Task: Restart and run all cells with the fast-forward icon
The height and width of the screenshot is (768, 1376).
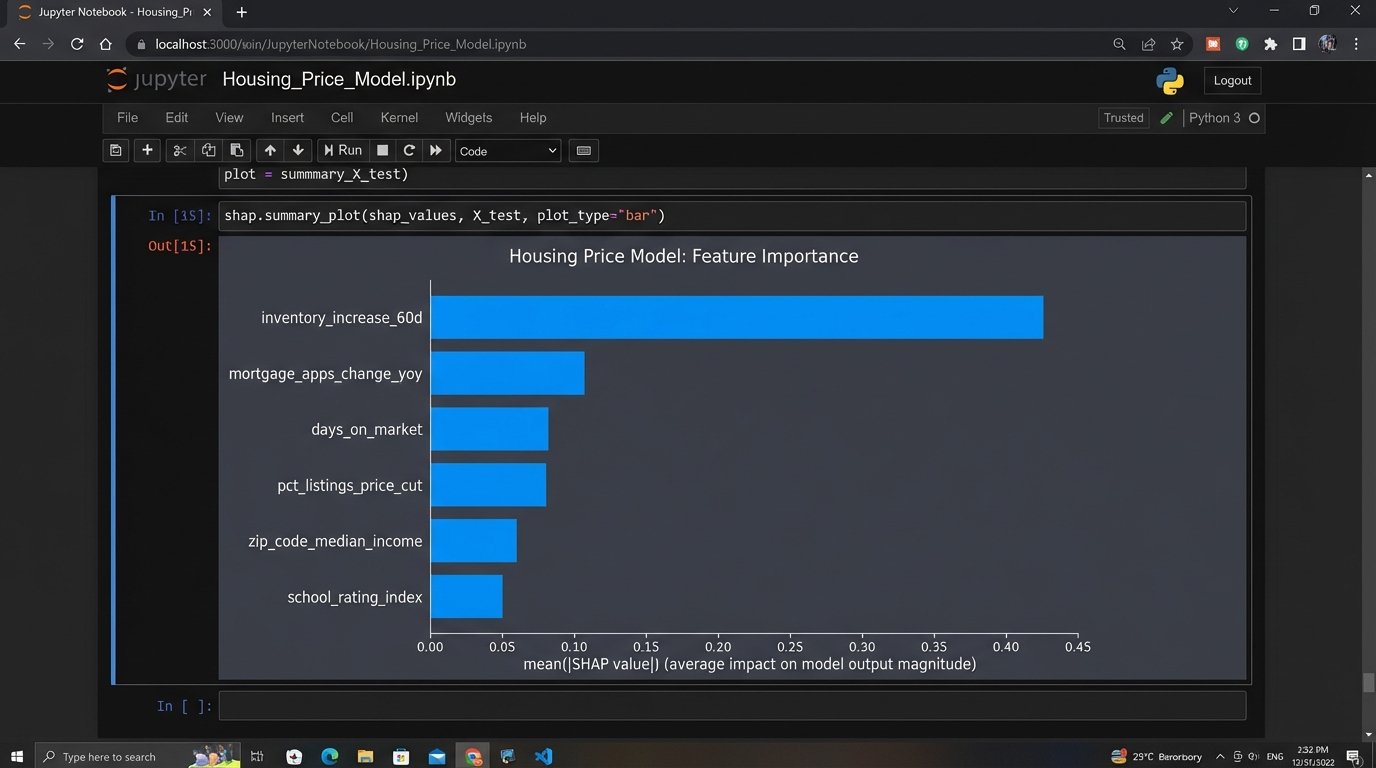Action: (435, 150)
